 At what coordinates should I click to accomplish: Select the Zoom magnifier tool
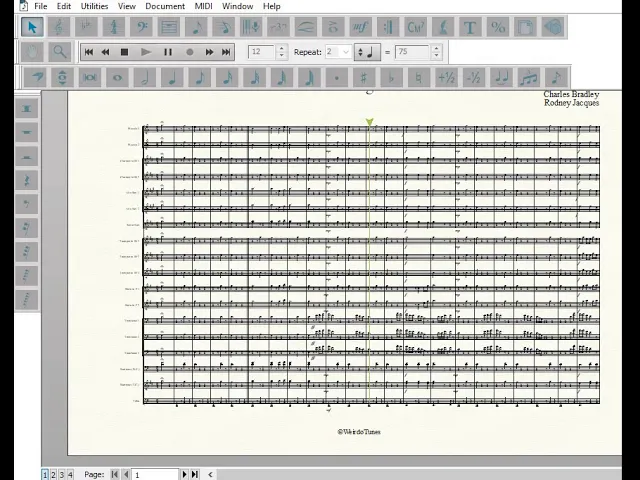60,52
